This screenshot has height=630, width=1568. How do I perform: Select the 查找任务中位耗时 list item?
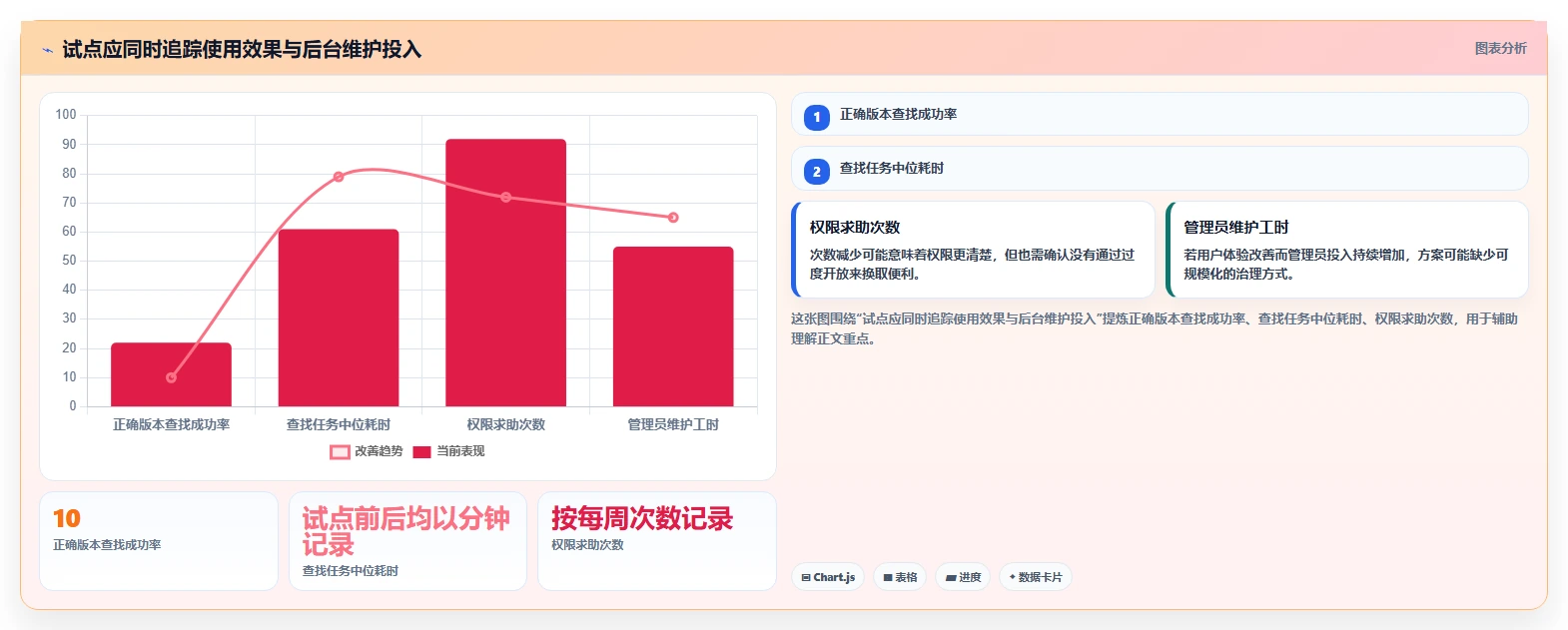[1160, 168]
